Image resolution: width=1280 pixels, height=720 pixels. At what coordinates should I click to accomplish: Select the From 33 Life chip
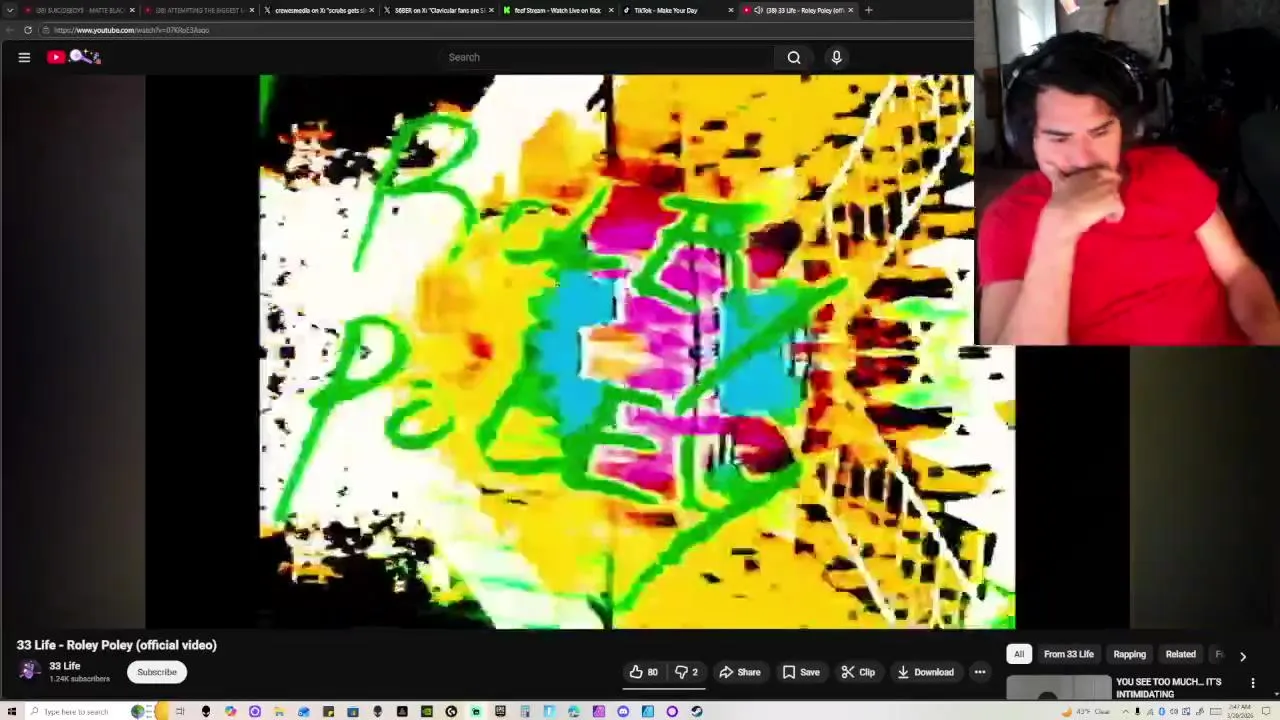(x=1068, y=654)
